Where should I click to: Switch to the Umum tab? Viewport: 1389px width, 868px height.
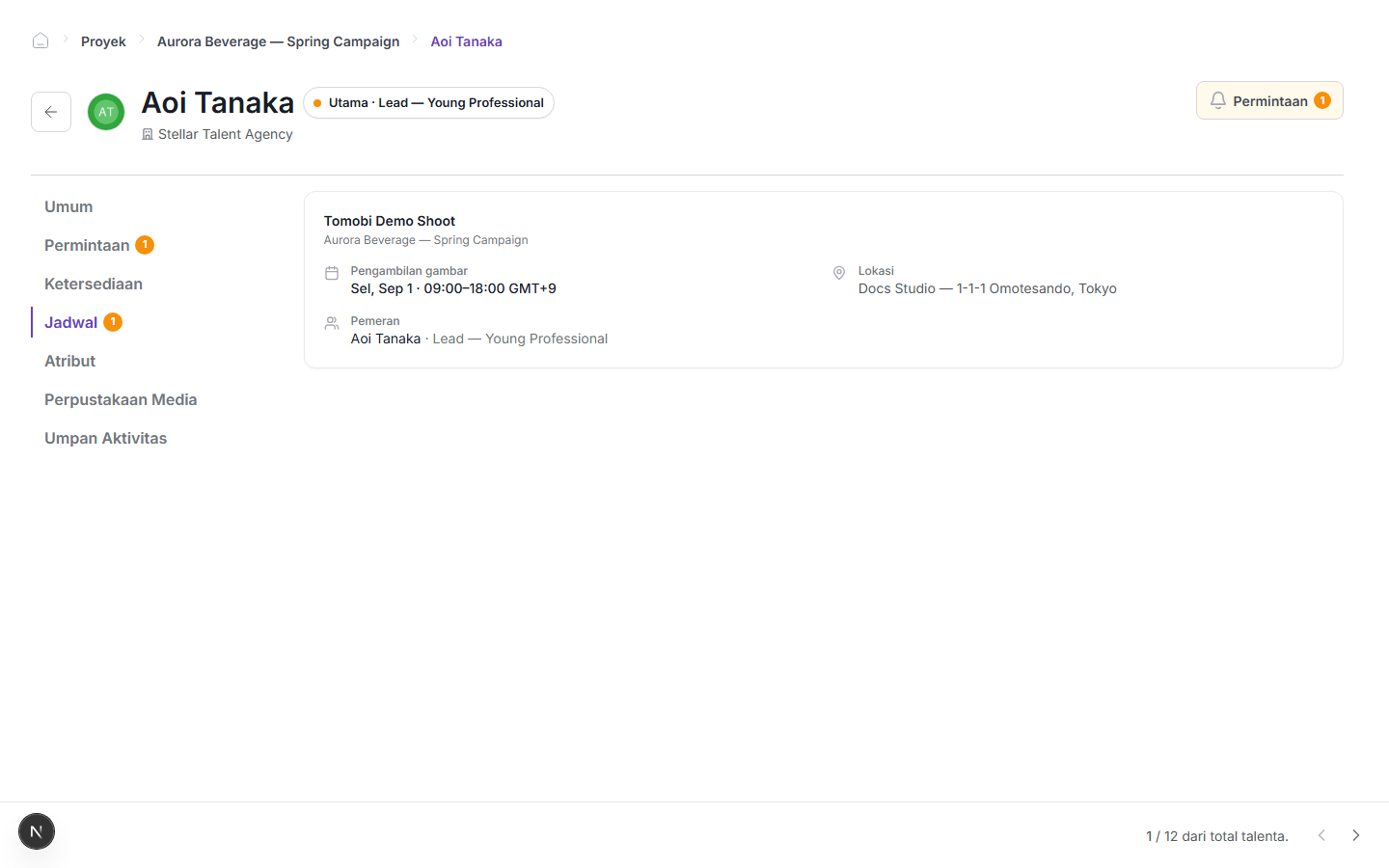click(68, 206)
